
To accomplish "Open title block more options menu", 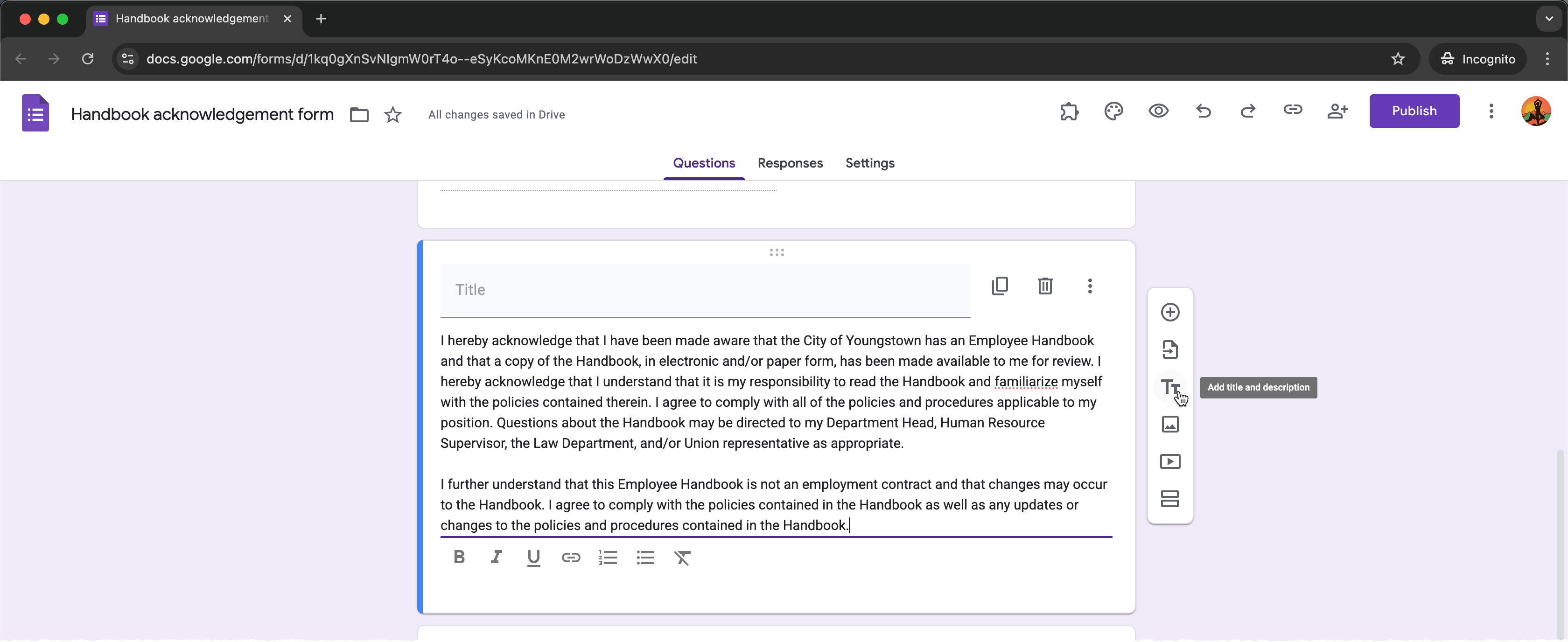I will point(1090,286).
